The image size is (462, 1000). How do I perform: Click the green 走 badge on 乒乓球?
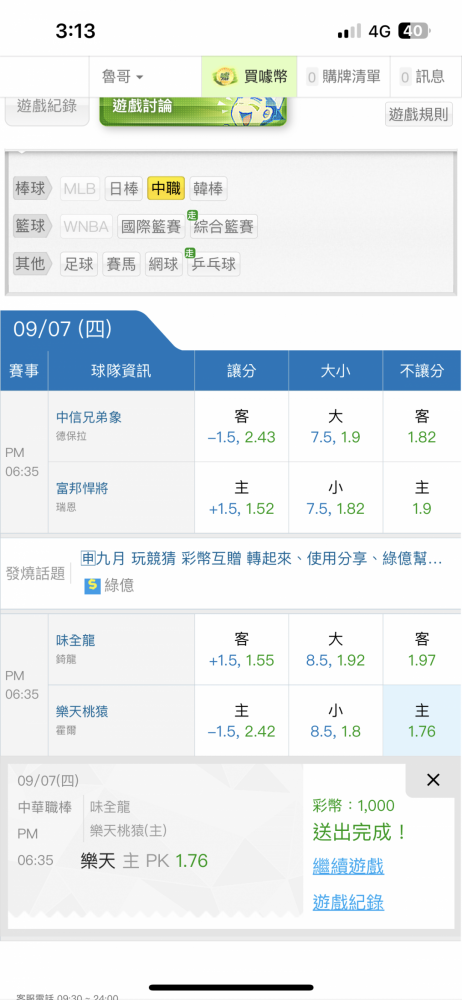(x=188, y=253)
